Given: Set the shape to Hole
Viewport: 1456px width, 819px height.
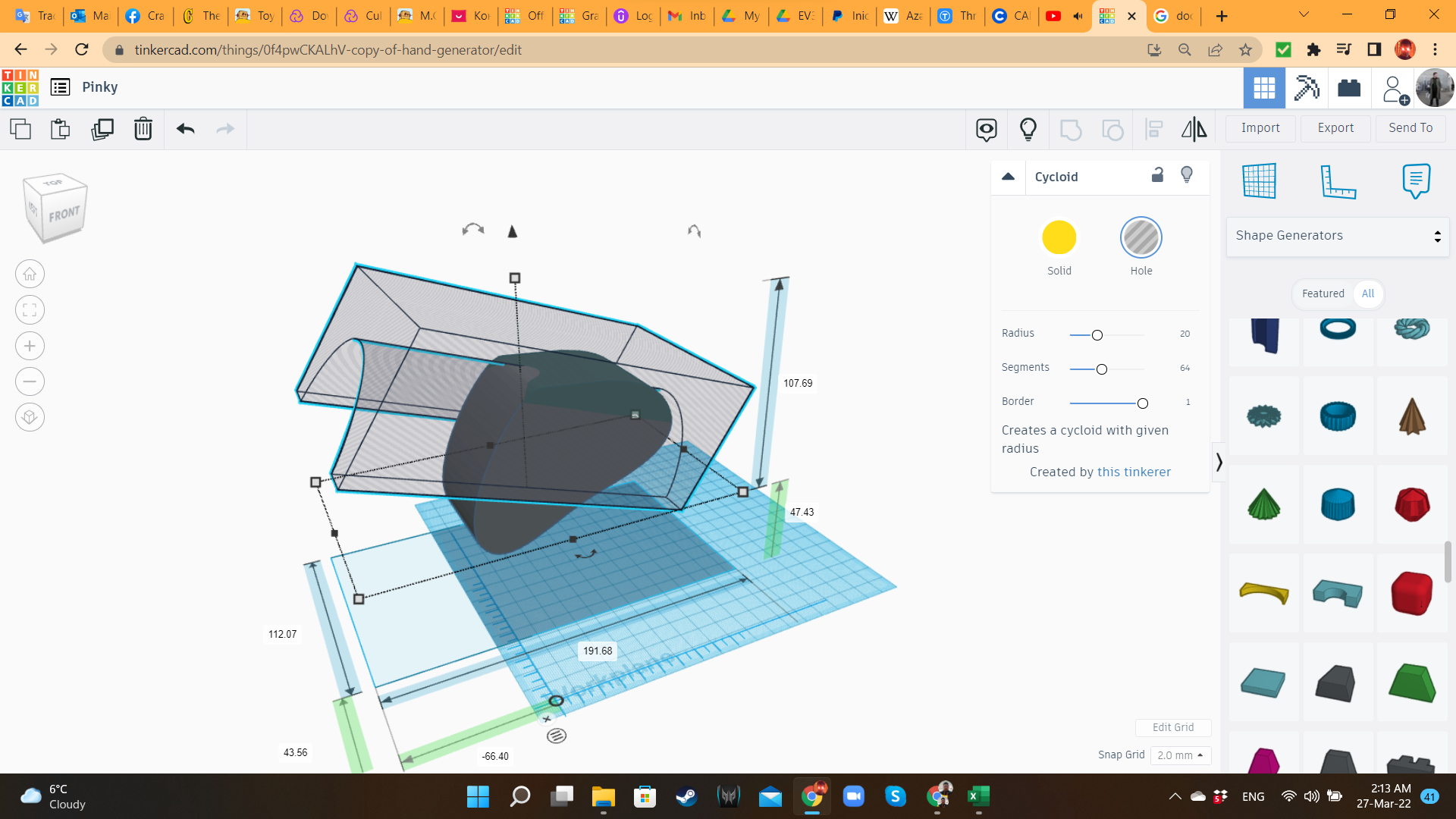Looking at the screenshot, I should tap(1141, 238).
